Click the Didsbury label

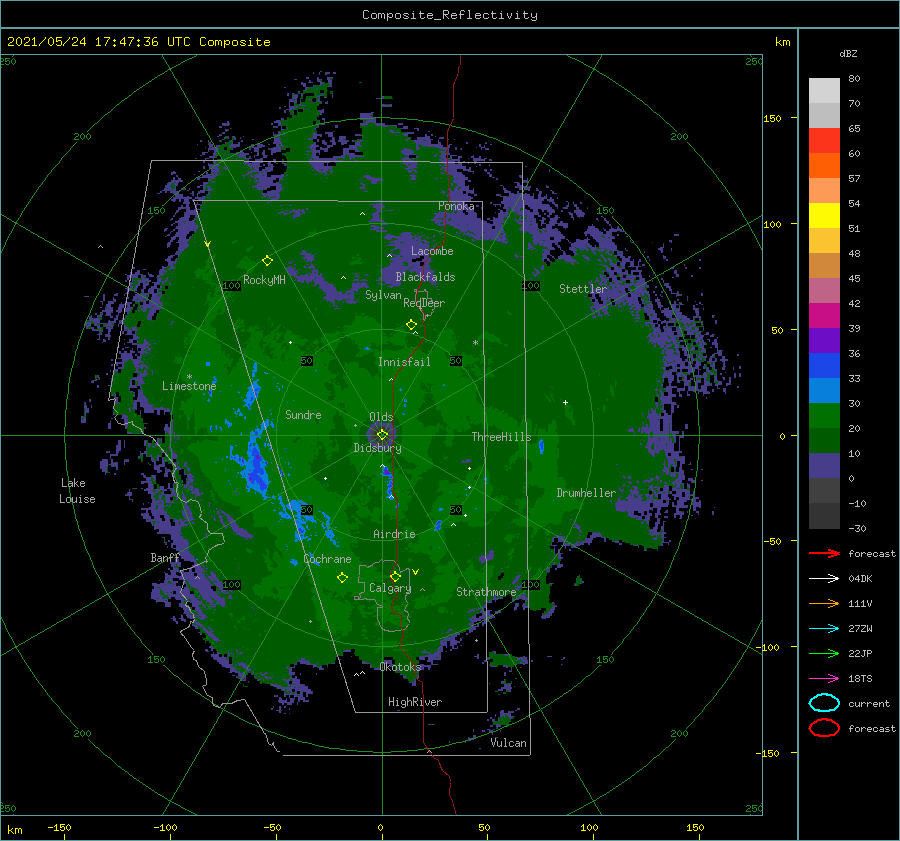click(377, 448)
